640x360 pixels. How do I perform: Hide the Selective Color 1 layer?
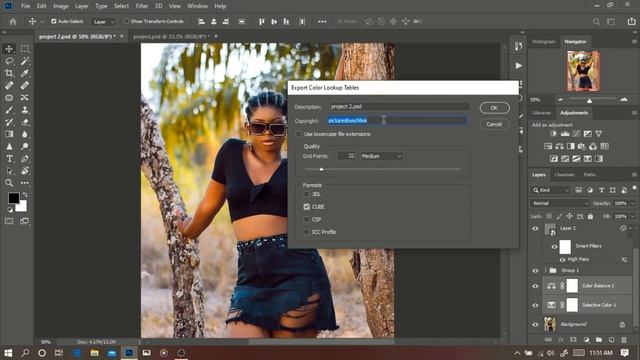(535, 305)
